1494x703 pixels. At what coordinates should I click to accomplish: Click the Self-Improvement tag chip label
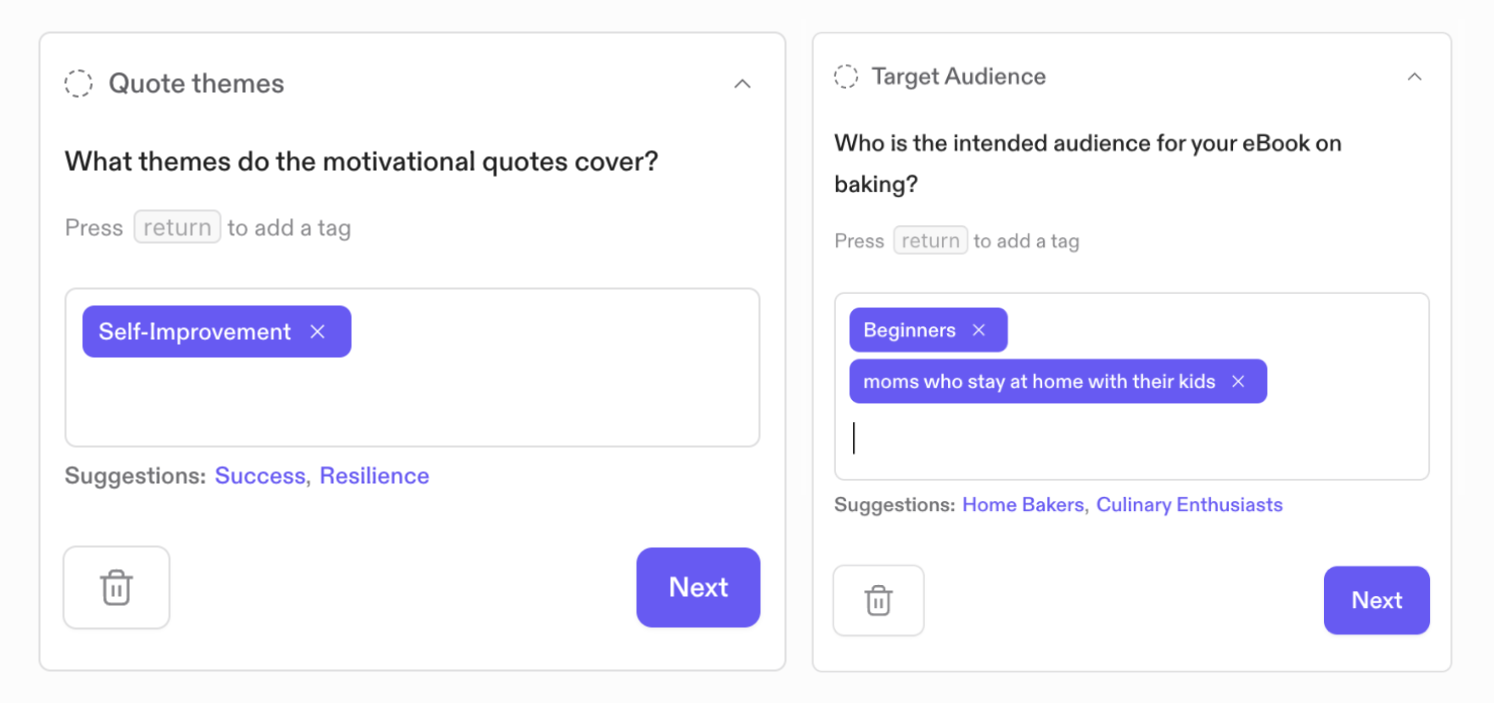tap(195, 332)
